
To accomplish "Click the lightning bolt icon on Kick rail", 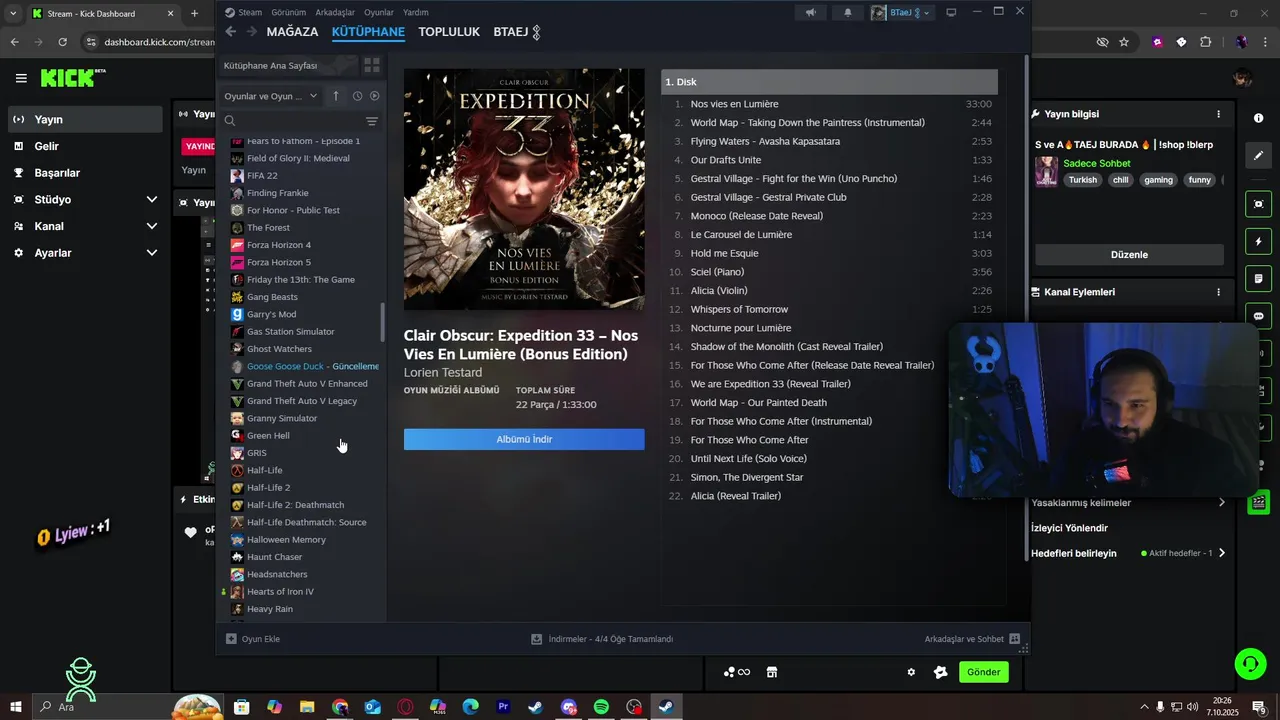I will pos(1258,242).
